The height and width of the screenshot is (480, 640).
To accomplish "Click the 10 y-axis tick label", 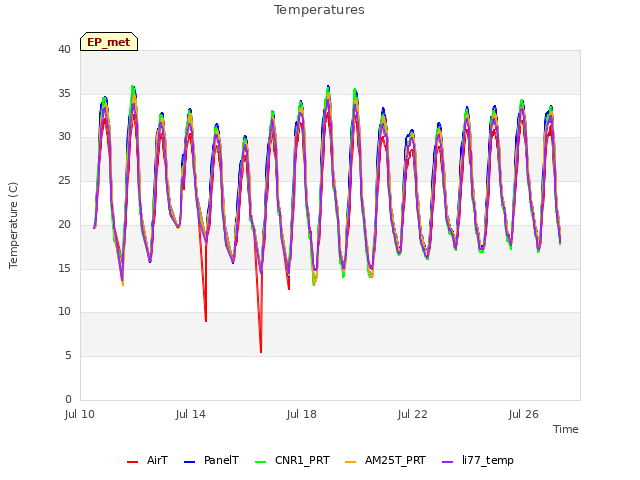I will (64, 311).
